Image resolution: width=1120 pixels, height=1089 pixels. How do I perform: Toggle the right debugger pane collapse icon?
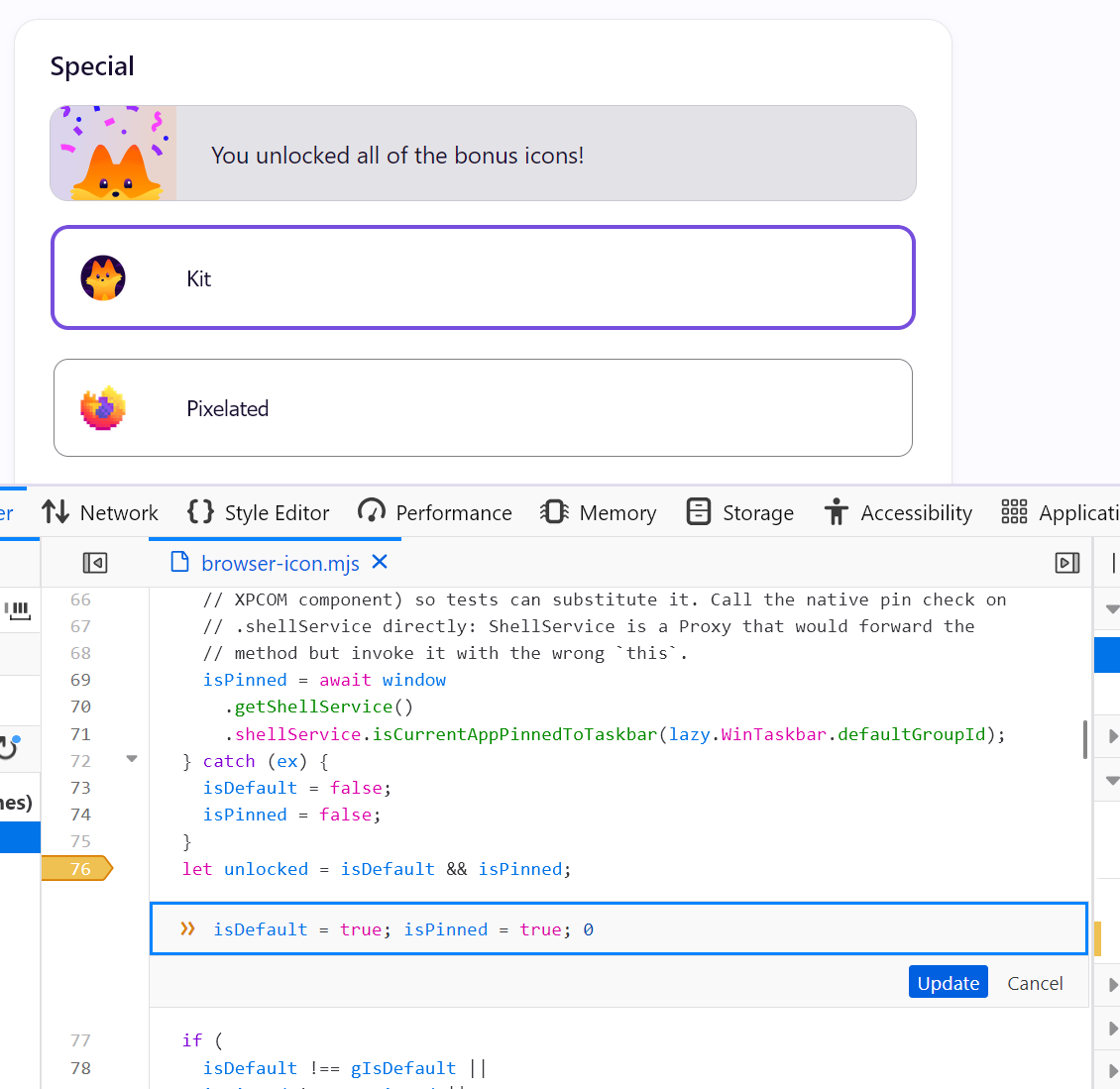pyautogui.click(x=1067, y=563)
